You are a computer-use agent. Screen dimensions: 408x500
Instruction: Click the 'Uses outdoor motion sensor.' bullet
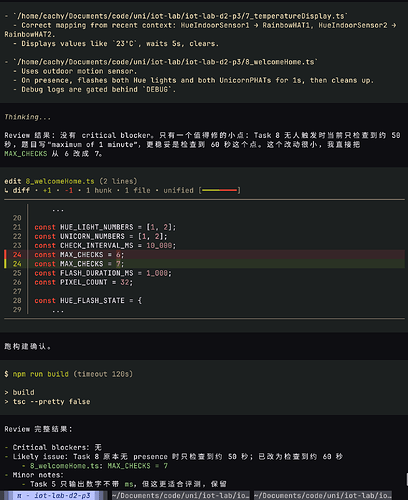(x=79, y=71)
